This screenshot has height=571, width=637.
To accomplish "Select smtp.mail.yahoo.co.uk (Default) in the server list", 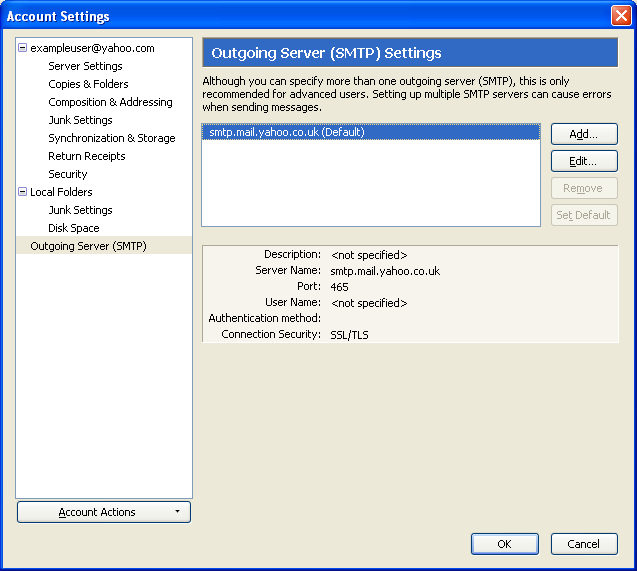I will pos(371,132).
